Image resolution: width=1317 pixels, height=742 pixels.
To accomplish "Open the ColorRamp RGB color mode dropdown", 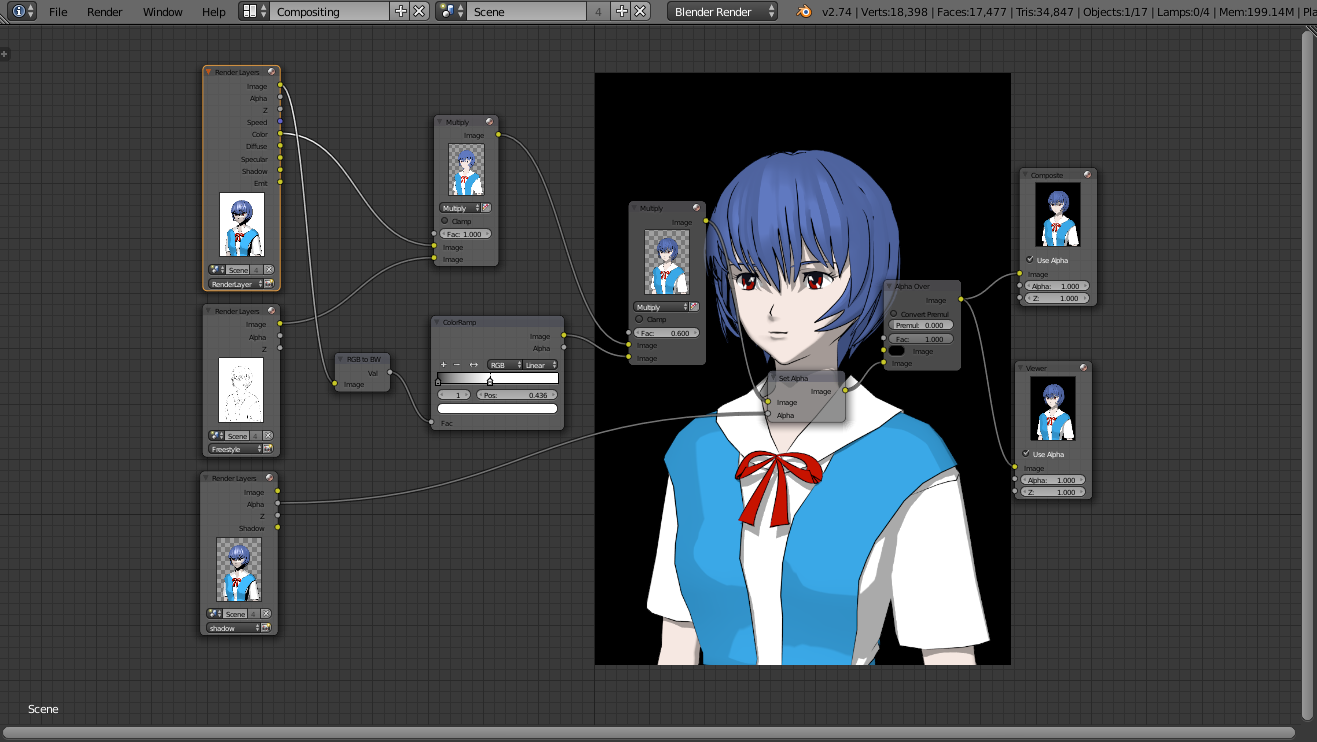I will click(x=504, y=365).
